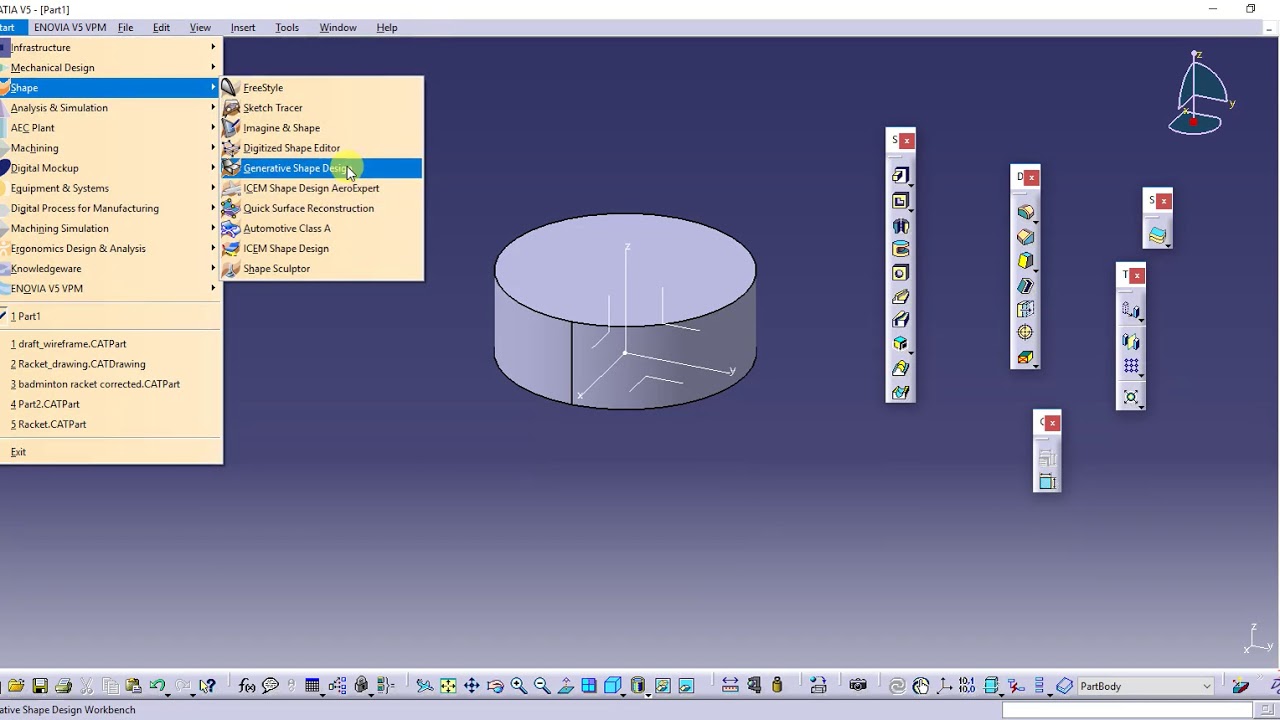Open Imagine & Shape workbench
The image size is (1280, 720).
click(321, 128)
